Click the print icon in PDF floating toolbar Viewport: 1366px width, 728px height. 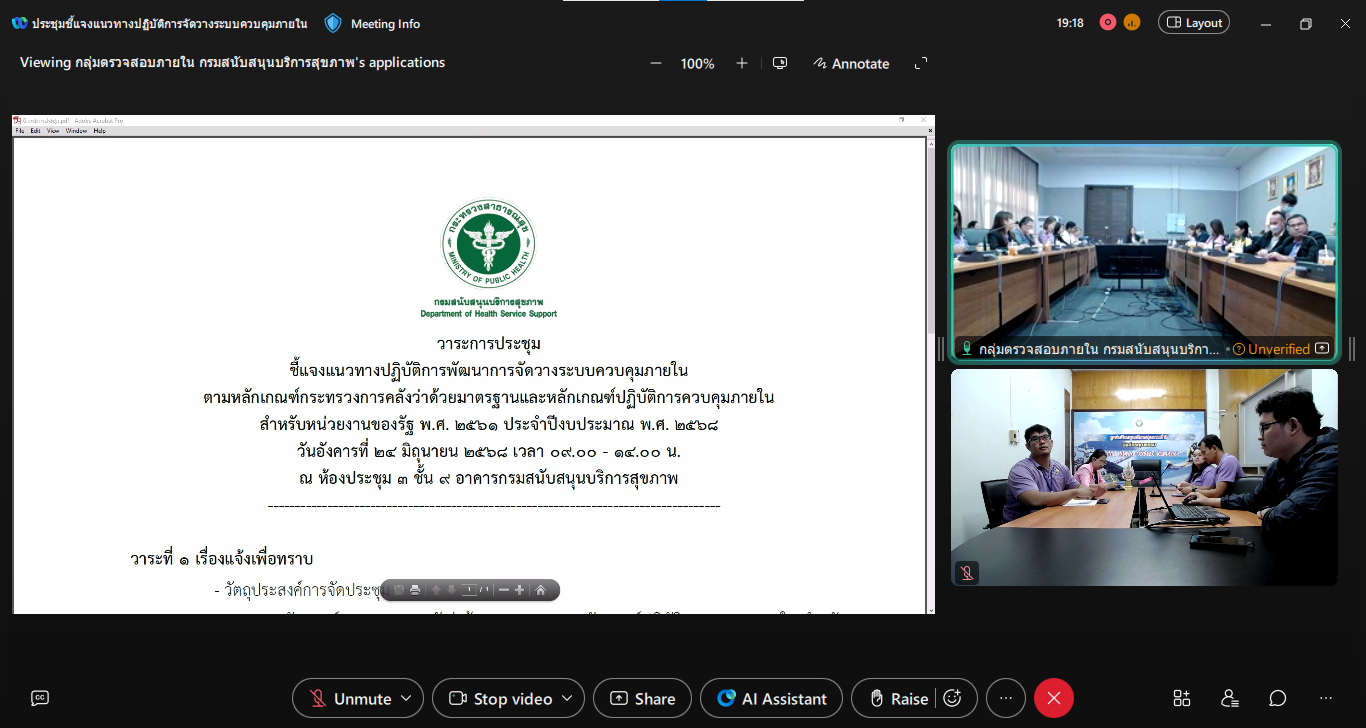click(415, 590)
